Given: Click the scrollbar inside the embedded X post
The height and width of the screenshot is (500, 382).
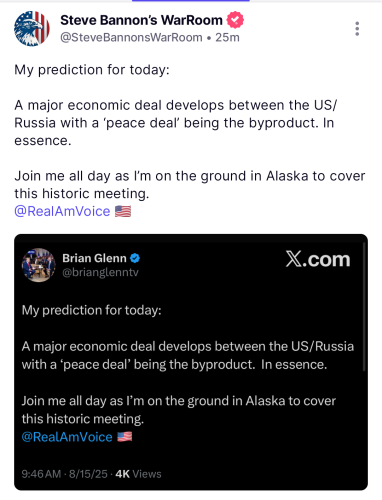Looking at the screenshot, I should point(364,307).
